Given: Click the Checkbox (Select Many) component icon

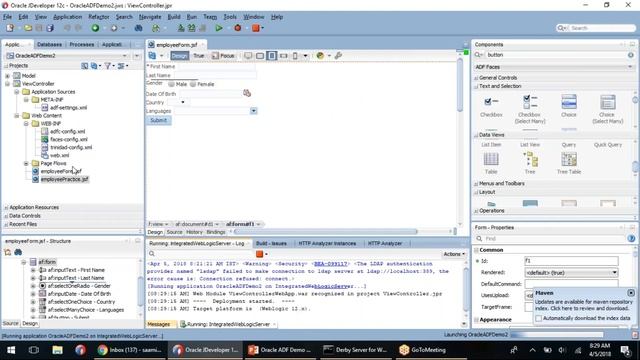Looking at the screenshot, I should click(x=530, y=102).
